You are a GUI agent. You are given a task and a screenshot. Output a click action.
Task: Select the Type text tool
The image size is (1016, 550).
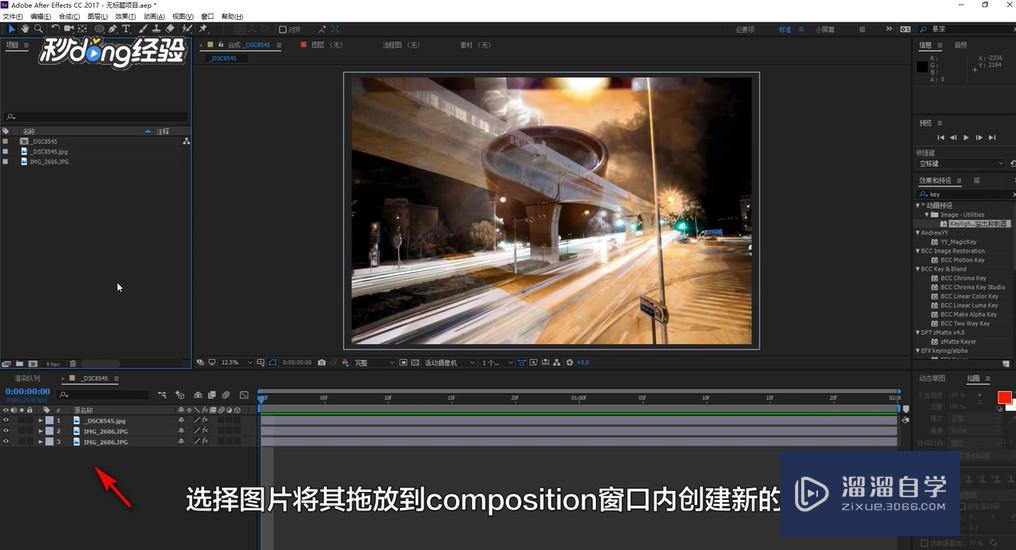(x=126, y=29)
